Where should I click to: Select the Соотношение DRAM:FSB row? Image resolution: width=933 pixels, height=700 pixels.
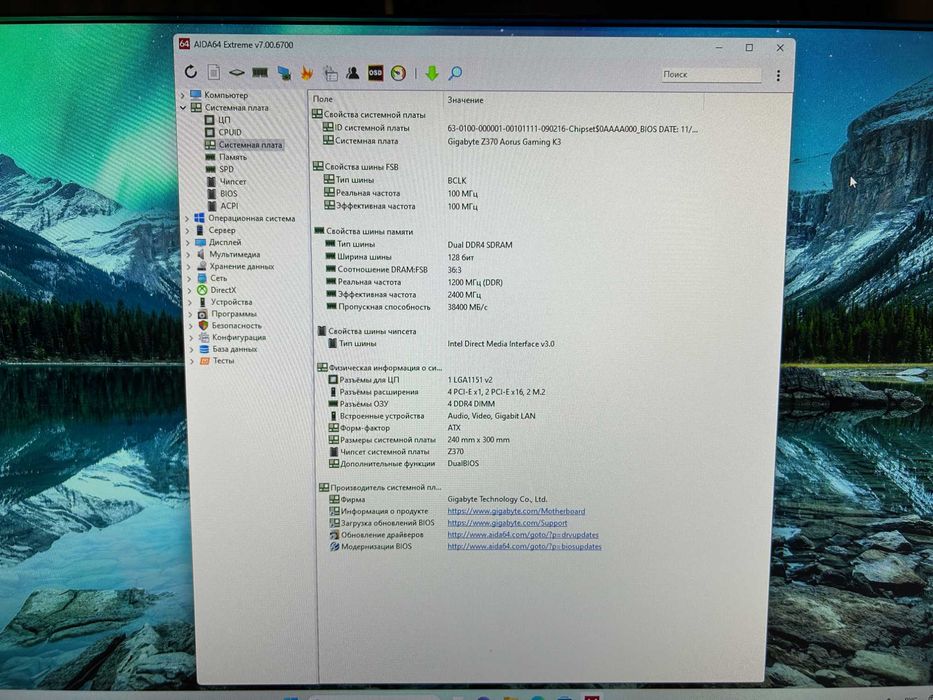(x=393, y=270)
